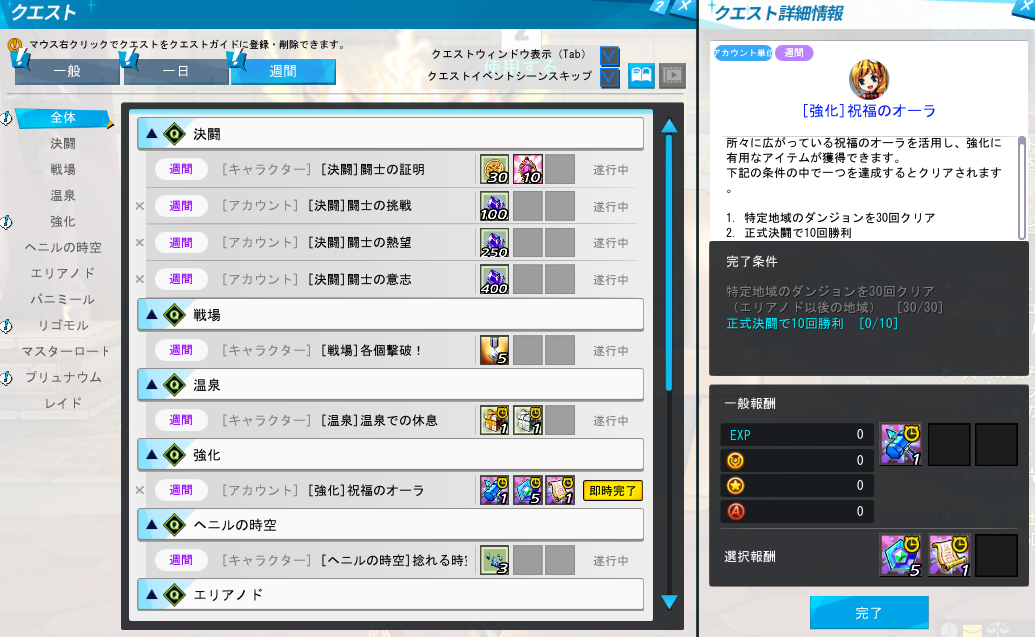The height and width of the screenshot is (637, 1035).
Task: Open the quest book icon
Action: coord(641,75)
